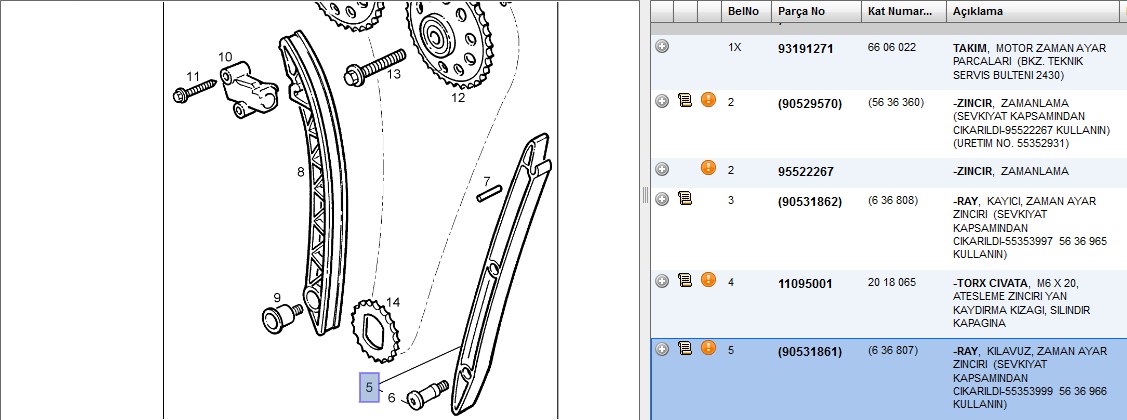This screenshot has width=1127, height=420.
Task: Select highlighted callout 5 in the diagram
Action: click(x=369, y=387)
